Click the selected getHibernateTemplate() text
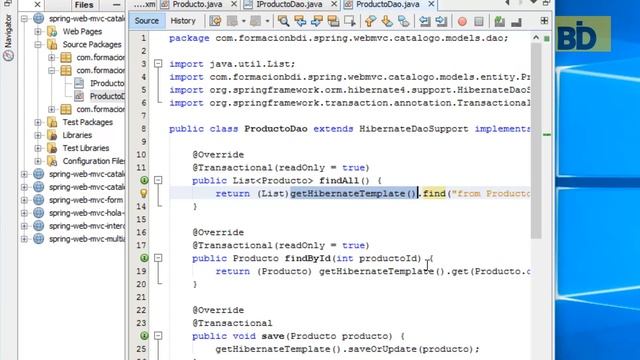 point(353,193)
